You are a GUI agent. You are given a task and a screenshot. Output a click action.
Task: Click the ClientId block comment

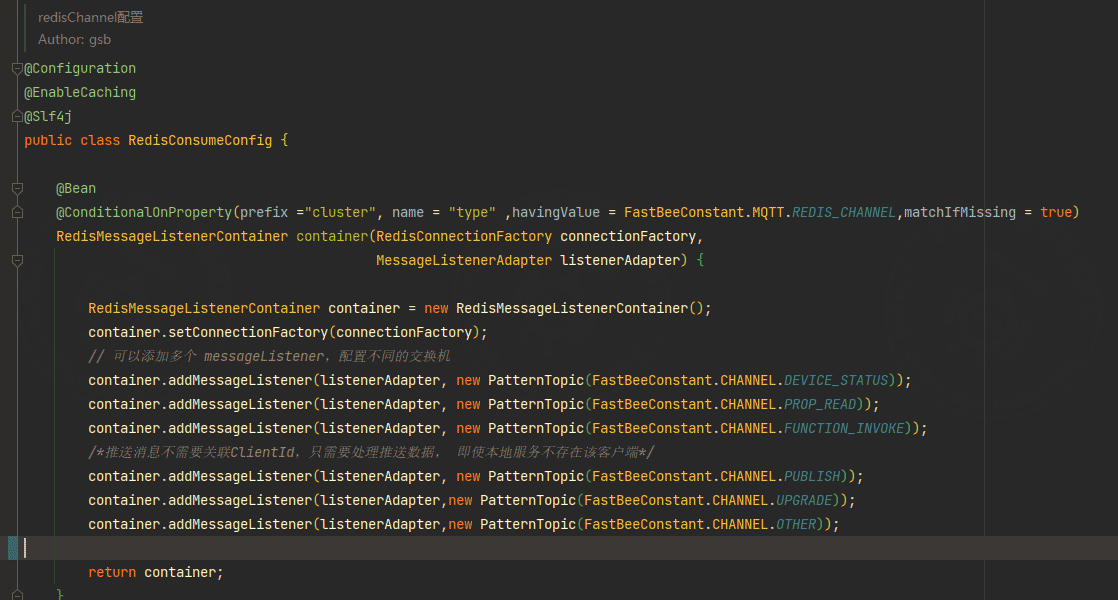click(x=371, y=452)
